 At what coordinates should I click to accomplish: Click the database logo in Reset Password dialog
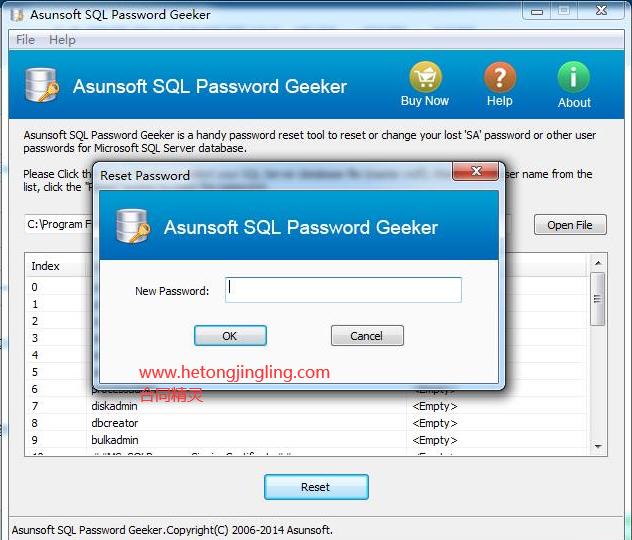click(133, 226)
